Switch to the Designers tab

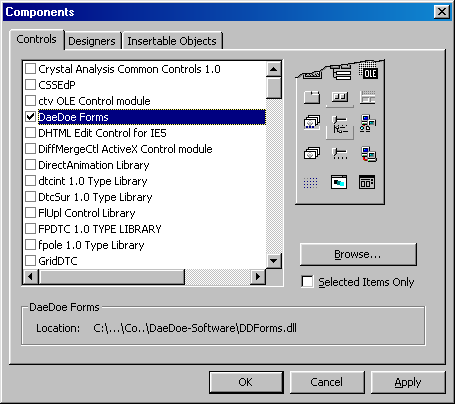(x=92, y=41)
